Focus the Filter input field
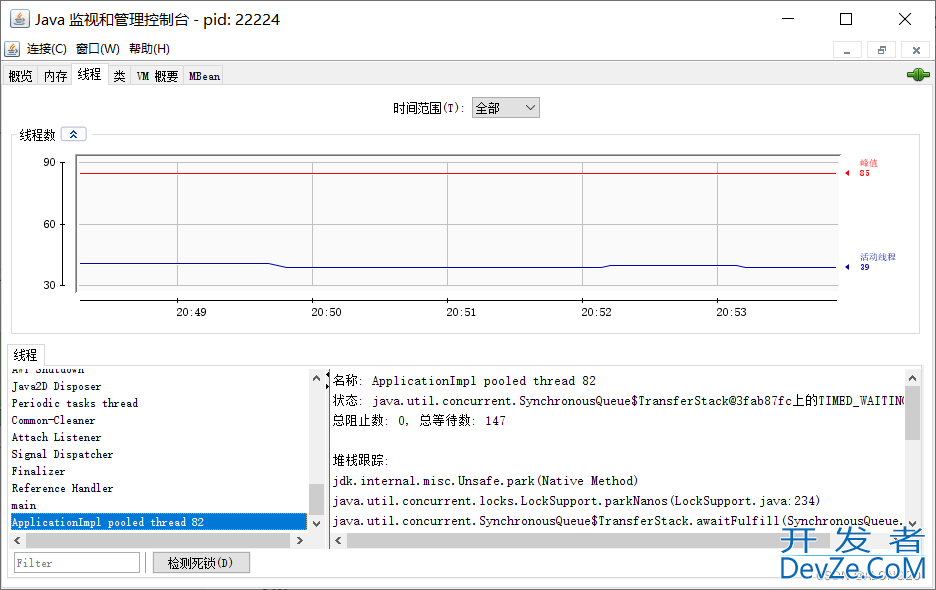936x590 pixels. [x=76, y=563]
